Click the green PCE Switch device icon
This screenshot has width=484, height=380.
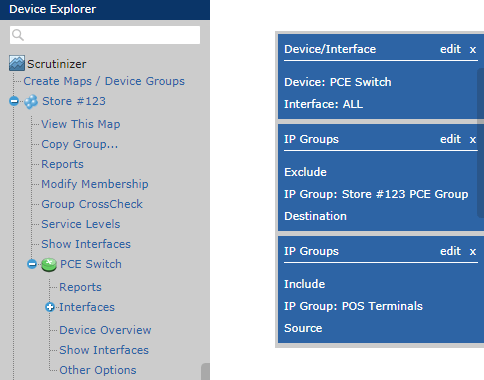coord(49,264)
